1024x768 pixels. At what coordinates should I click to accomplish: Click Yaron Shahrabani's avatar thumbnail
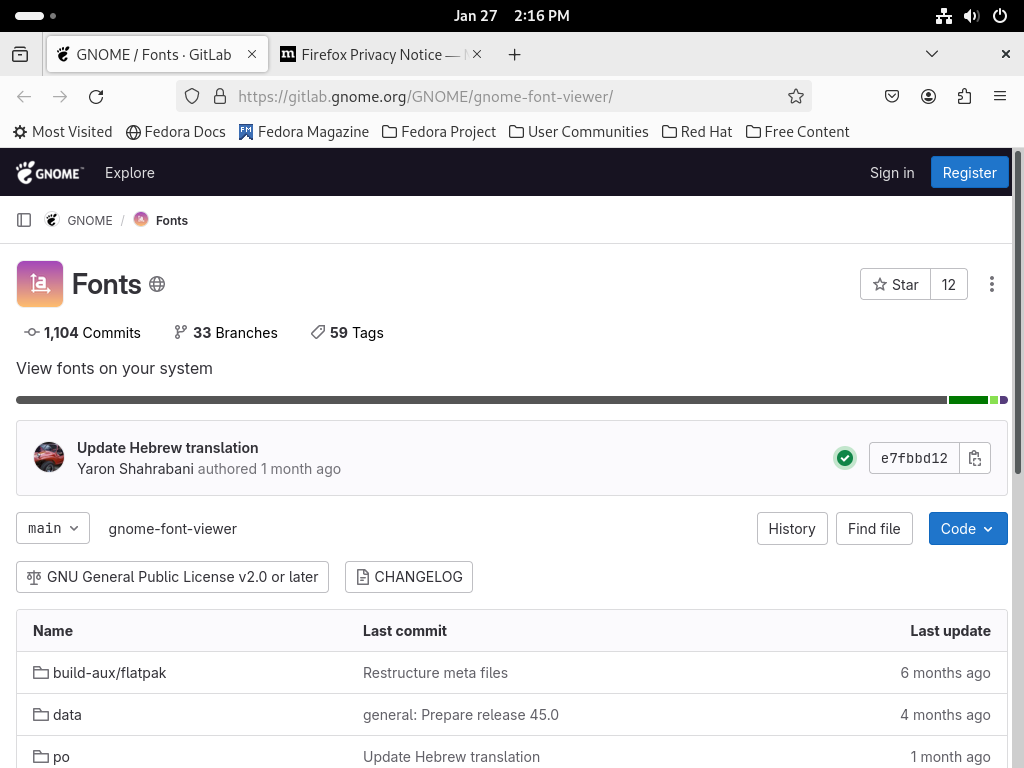pos(49,457)
